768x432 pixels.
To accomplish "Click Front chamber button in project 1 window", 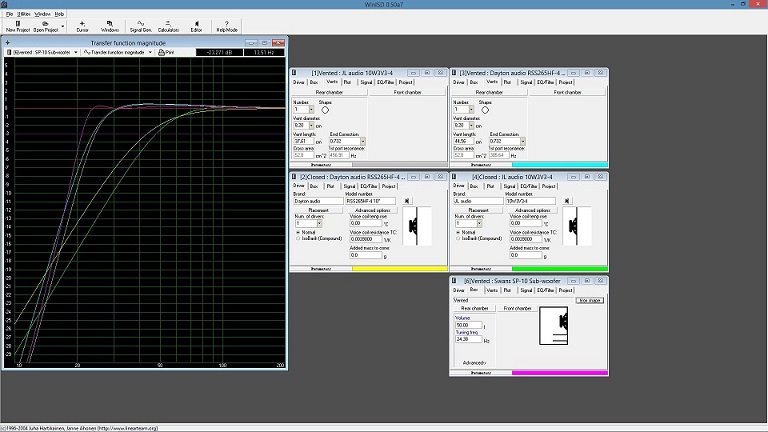I will [408, 92].
